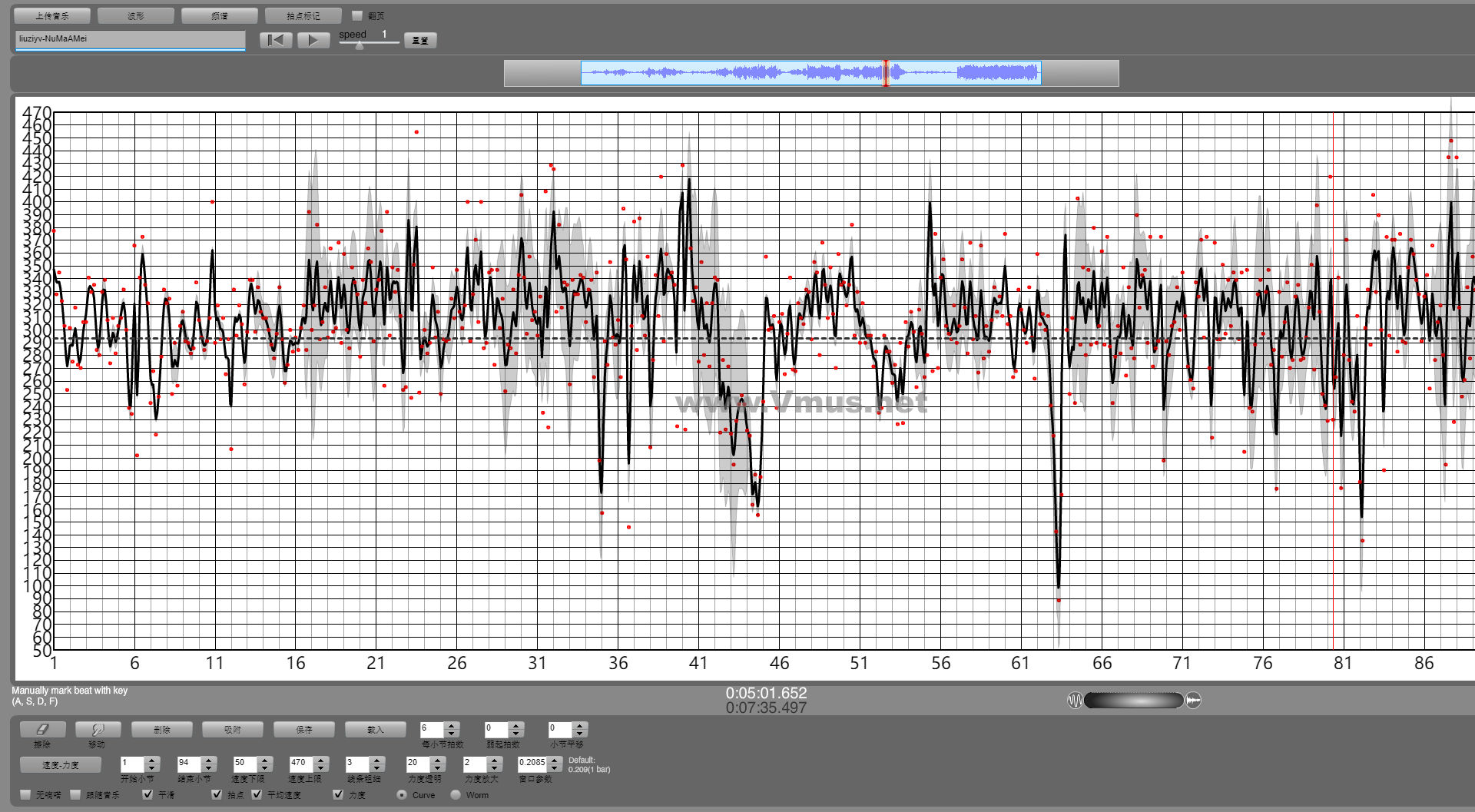The width and height of the screenshot is (1475, 812).
Task: Jump back to the start of track
Action: [x=276, y=40]
